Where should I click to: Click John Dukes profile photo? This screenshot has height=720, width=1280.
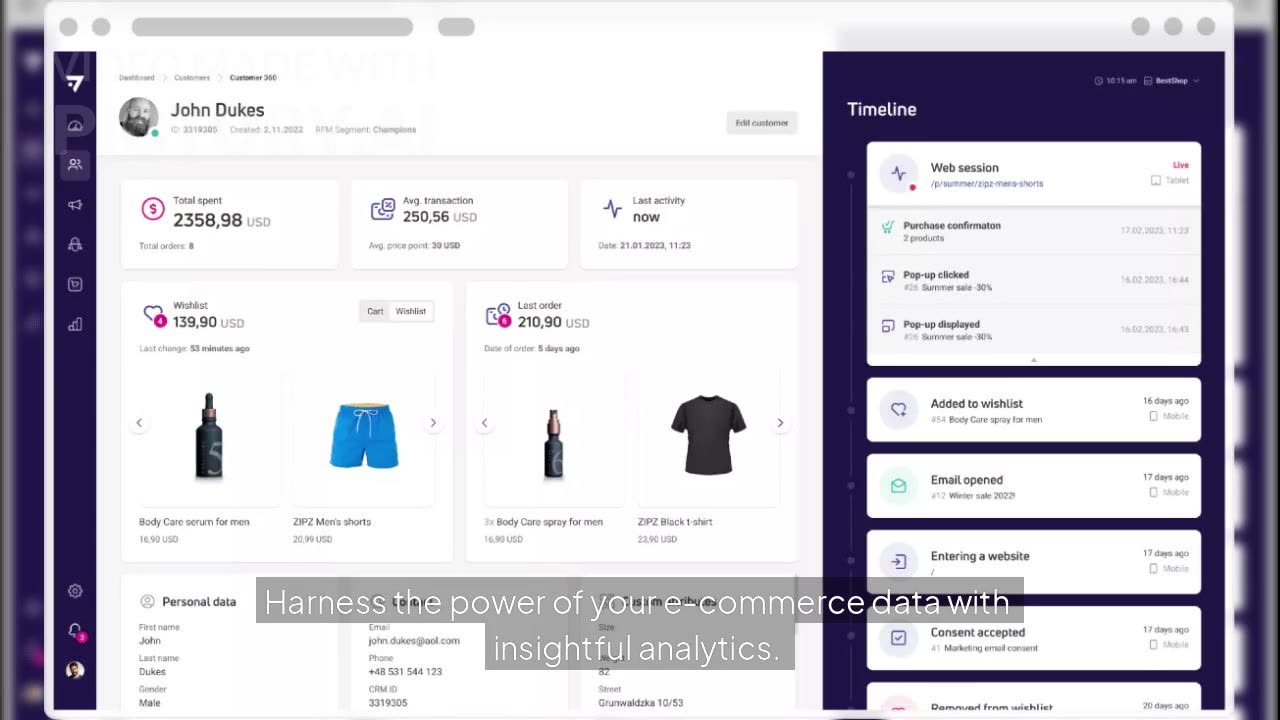tap(139, 117)
